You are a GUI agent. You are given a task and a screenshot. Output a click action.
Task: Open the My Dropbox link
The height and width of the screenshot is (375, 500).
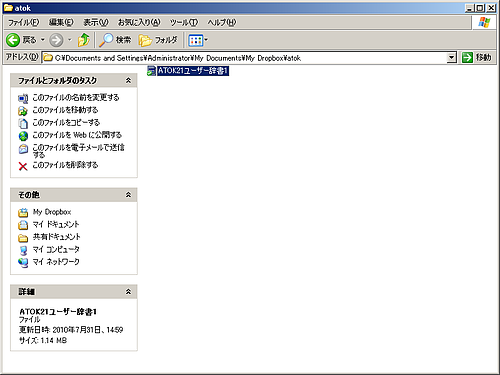click(52, 212)
